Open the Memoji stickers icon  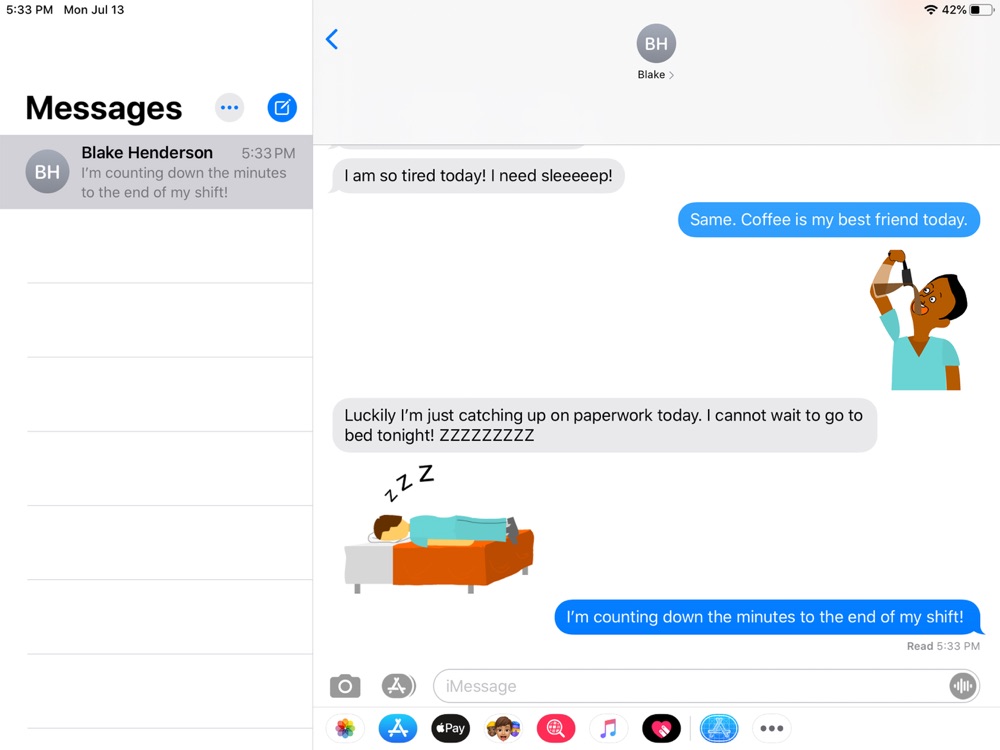point(503,728)
